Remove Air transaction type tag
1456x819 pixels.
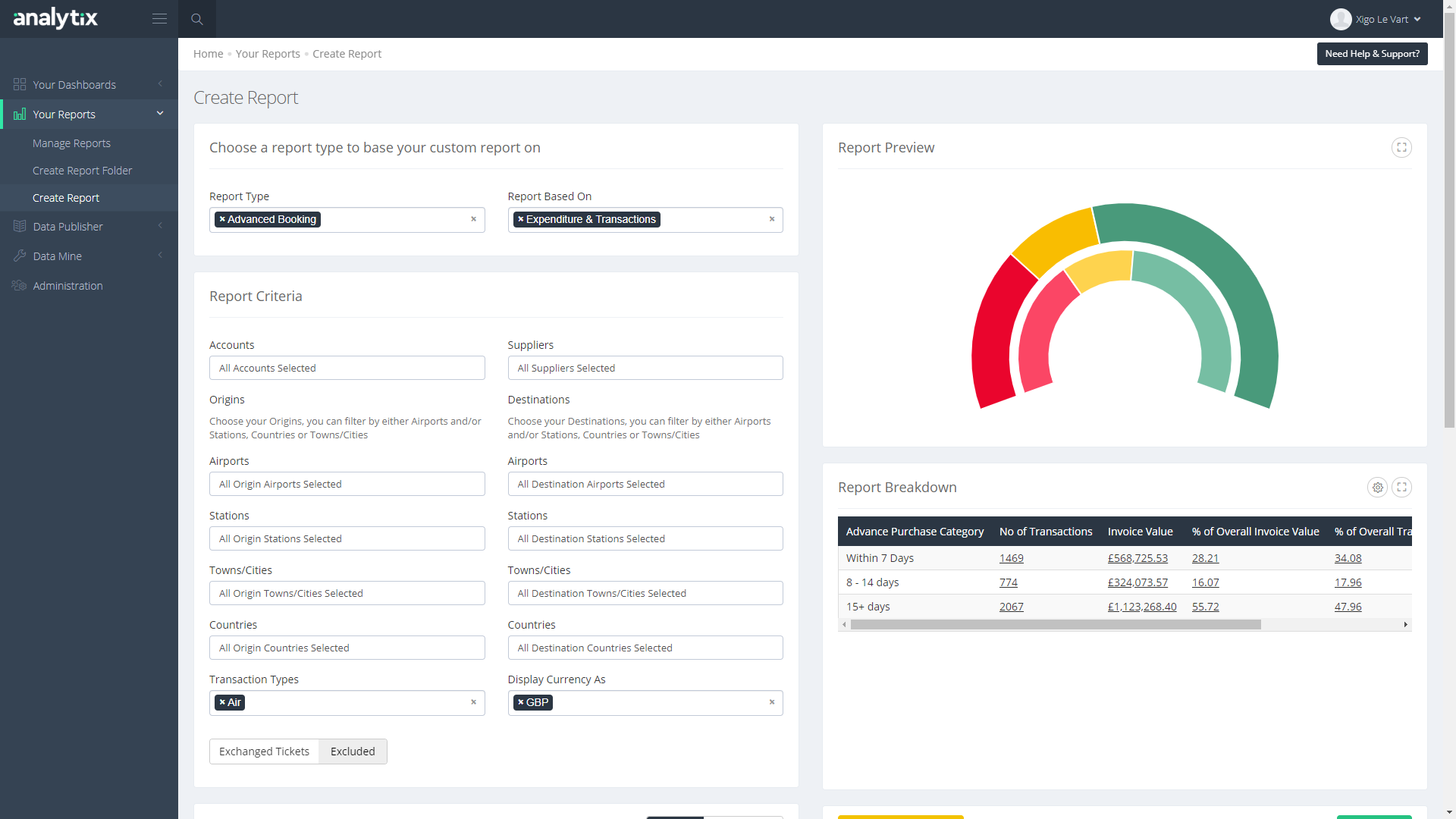tap(222, 702)
